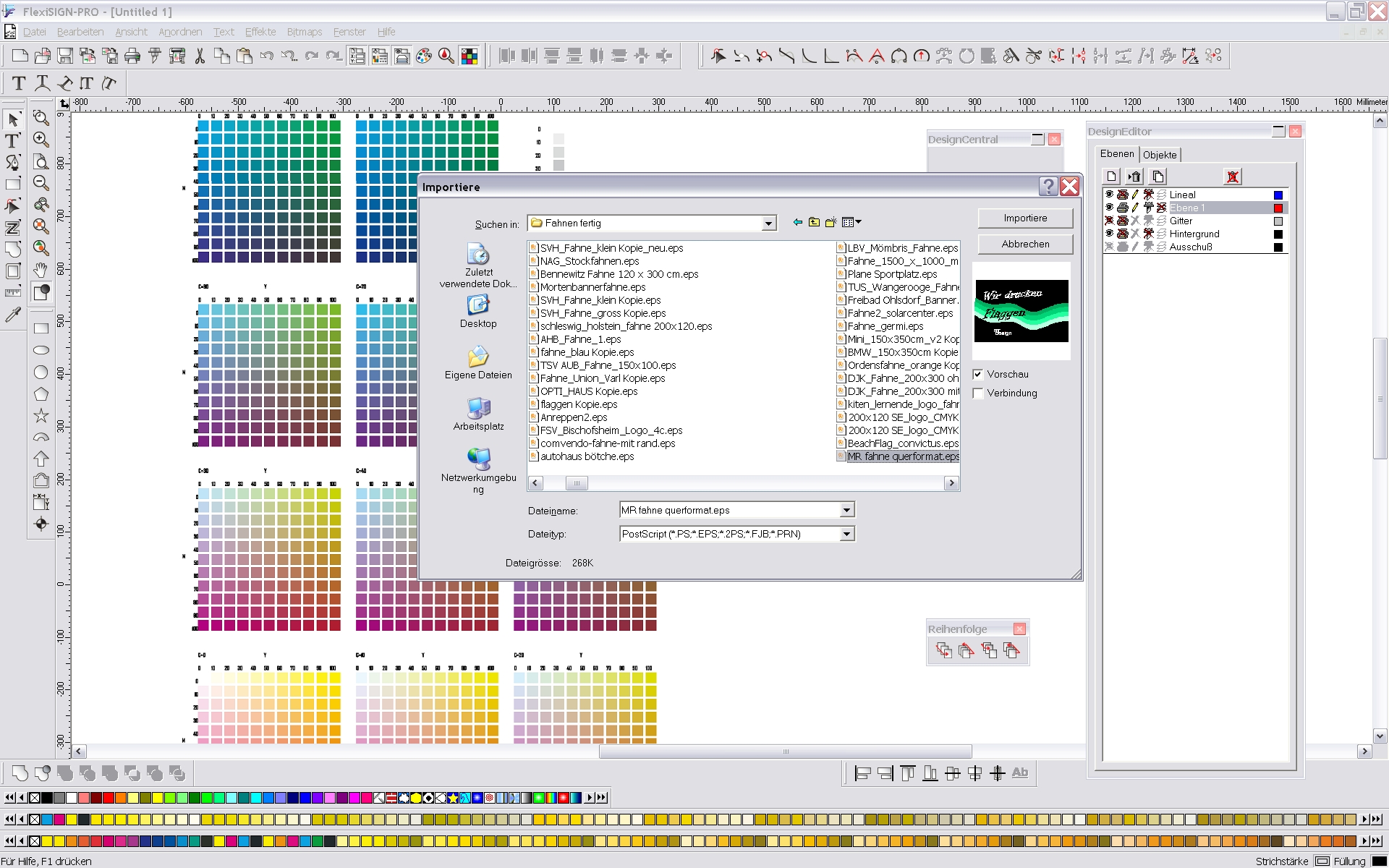Image resolution: width=1389 pixels, height=868 pixels.
Task: Click new layer icon in DesignEditor
Action: point(1112,176)
